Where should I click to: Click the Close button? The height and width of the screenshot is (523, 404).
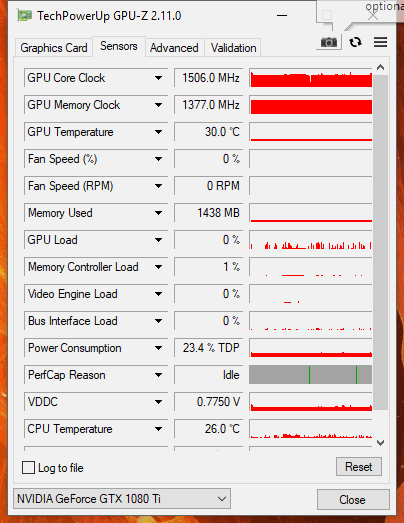[x=352, y=499]
